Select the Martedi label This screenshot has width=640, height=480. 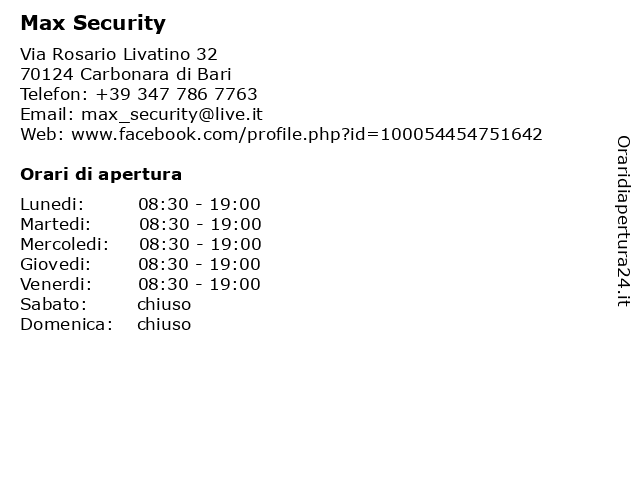click(56, 224)
